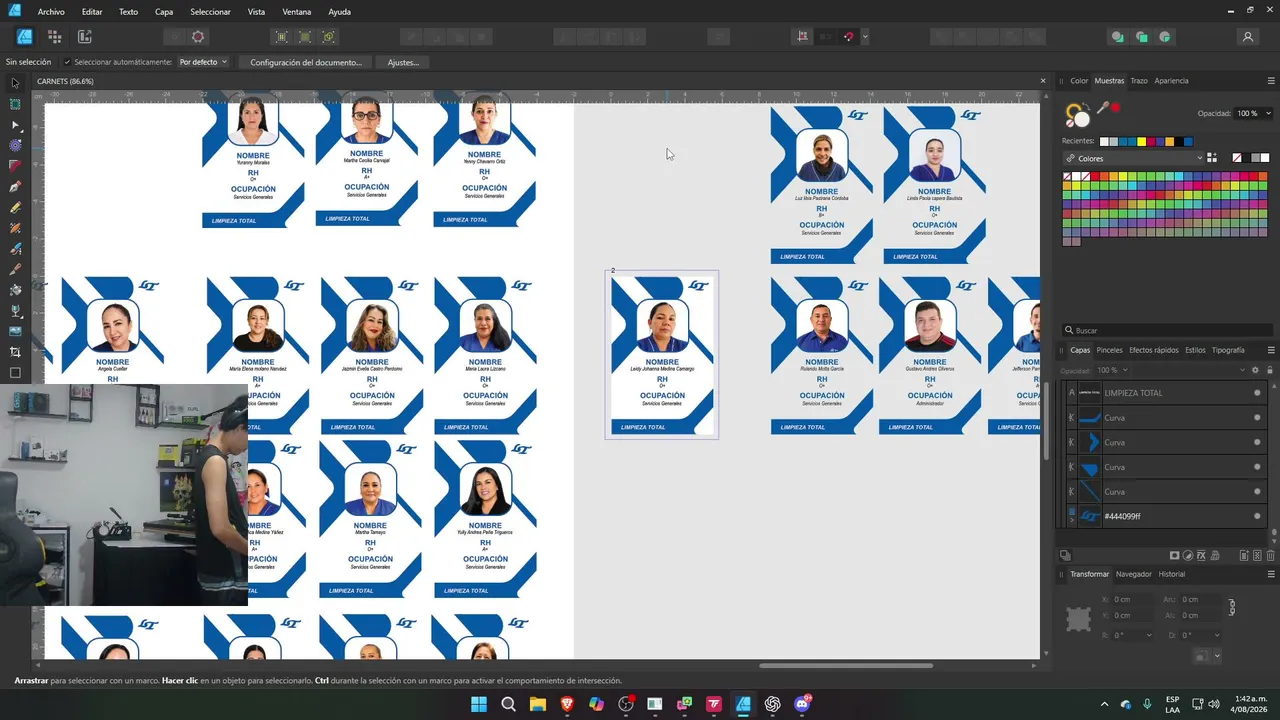
Task: Delete the selected layer with trash icon
Action: pyautogui.click(x=1271, y=556)
